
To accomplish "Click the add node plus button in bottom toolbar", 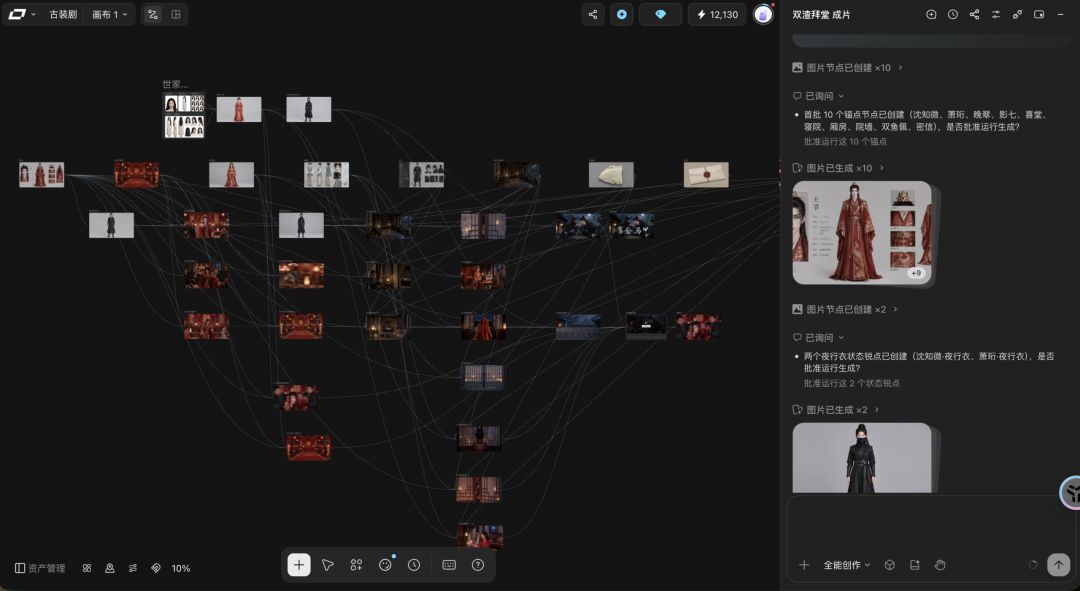I will 299,565.
